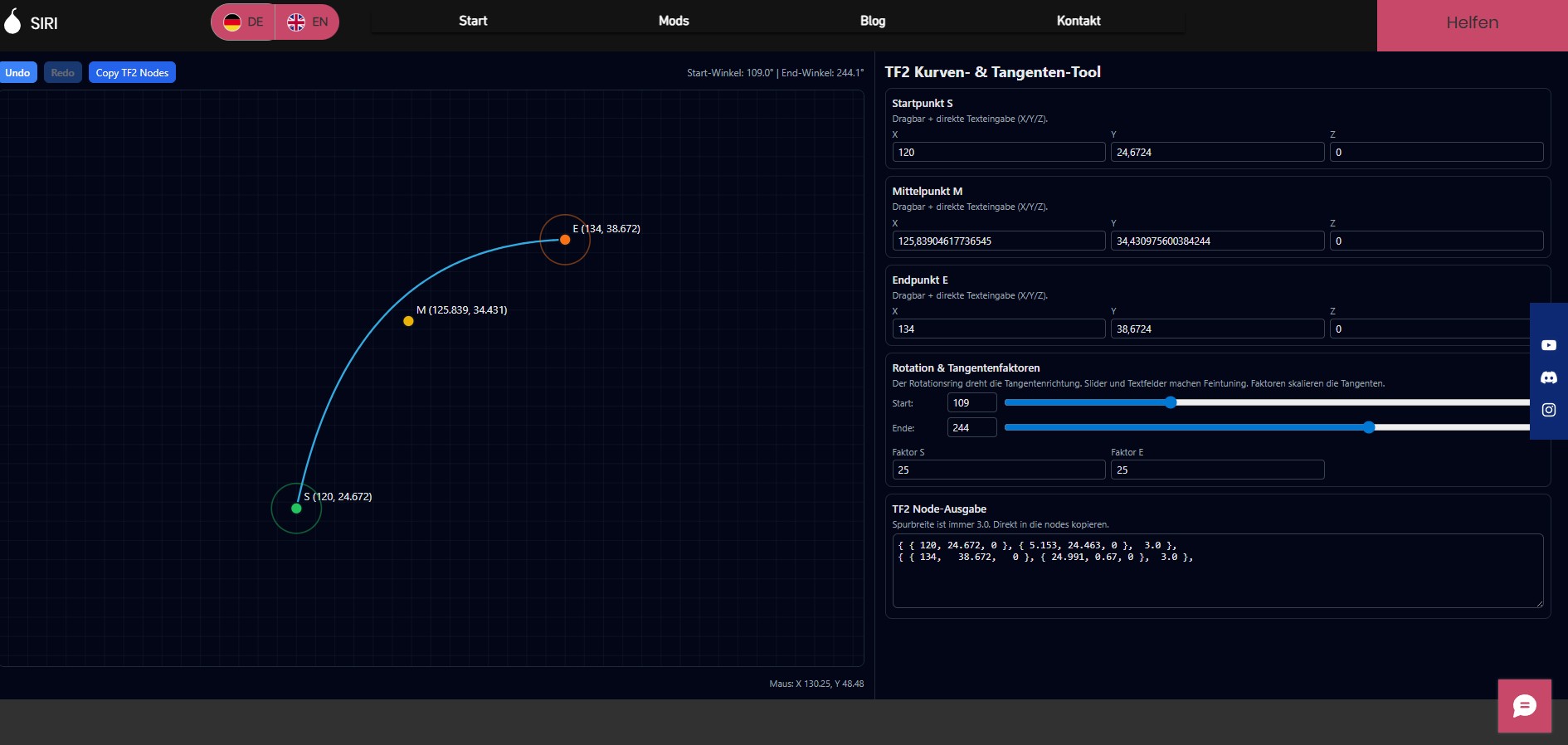The image size is (1568, 745).
Task: Open the Mods menu item
Action: click(x=674, y=21)
